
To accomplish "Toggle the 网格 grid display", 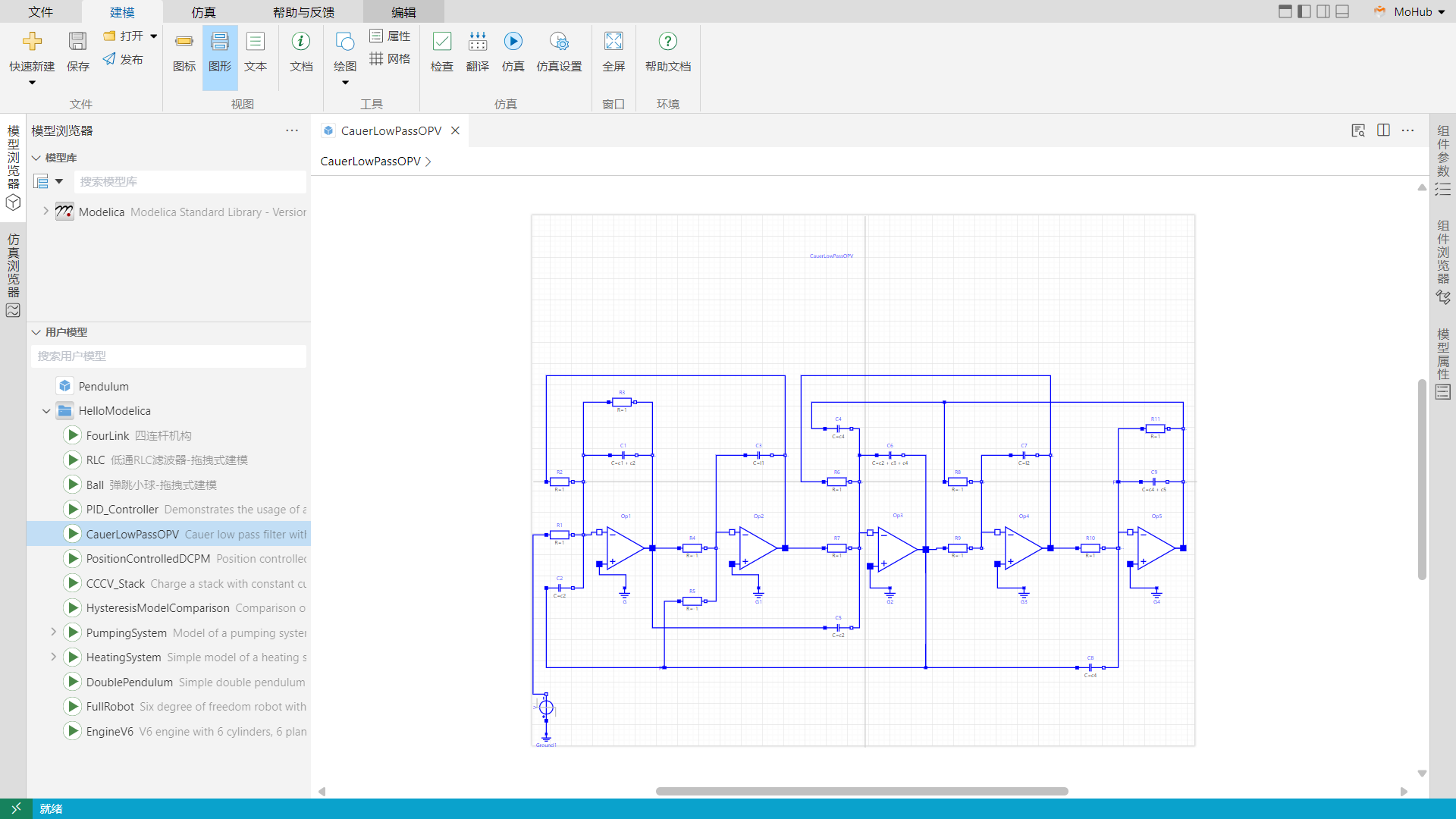I will point(390,58).
